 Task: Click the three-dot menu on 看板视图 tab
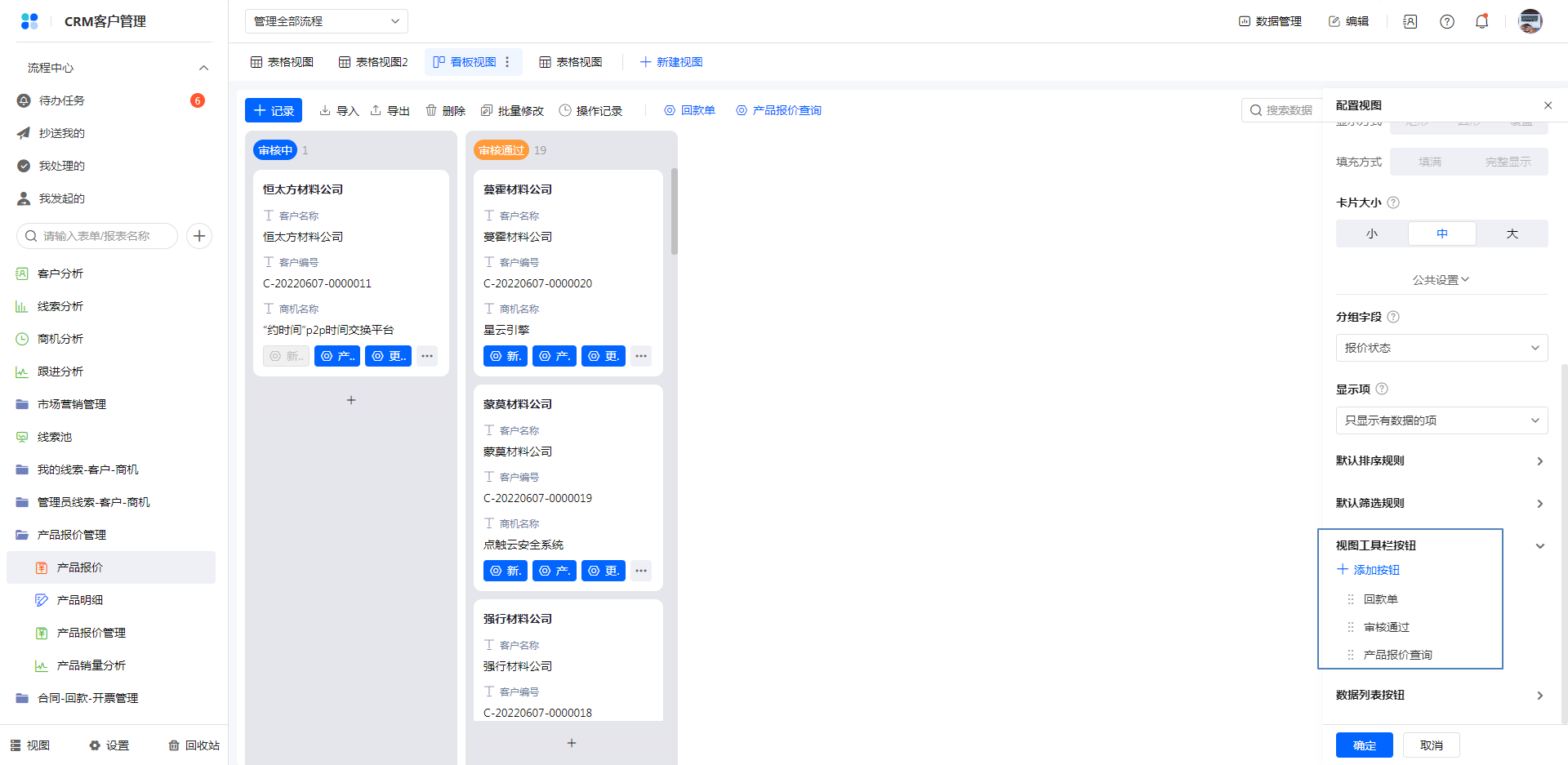point(507,62)
